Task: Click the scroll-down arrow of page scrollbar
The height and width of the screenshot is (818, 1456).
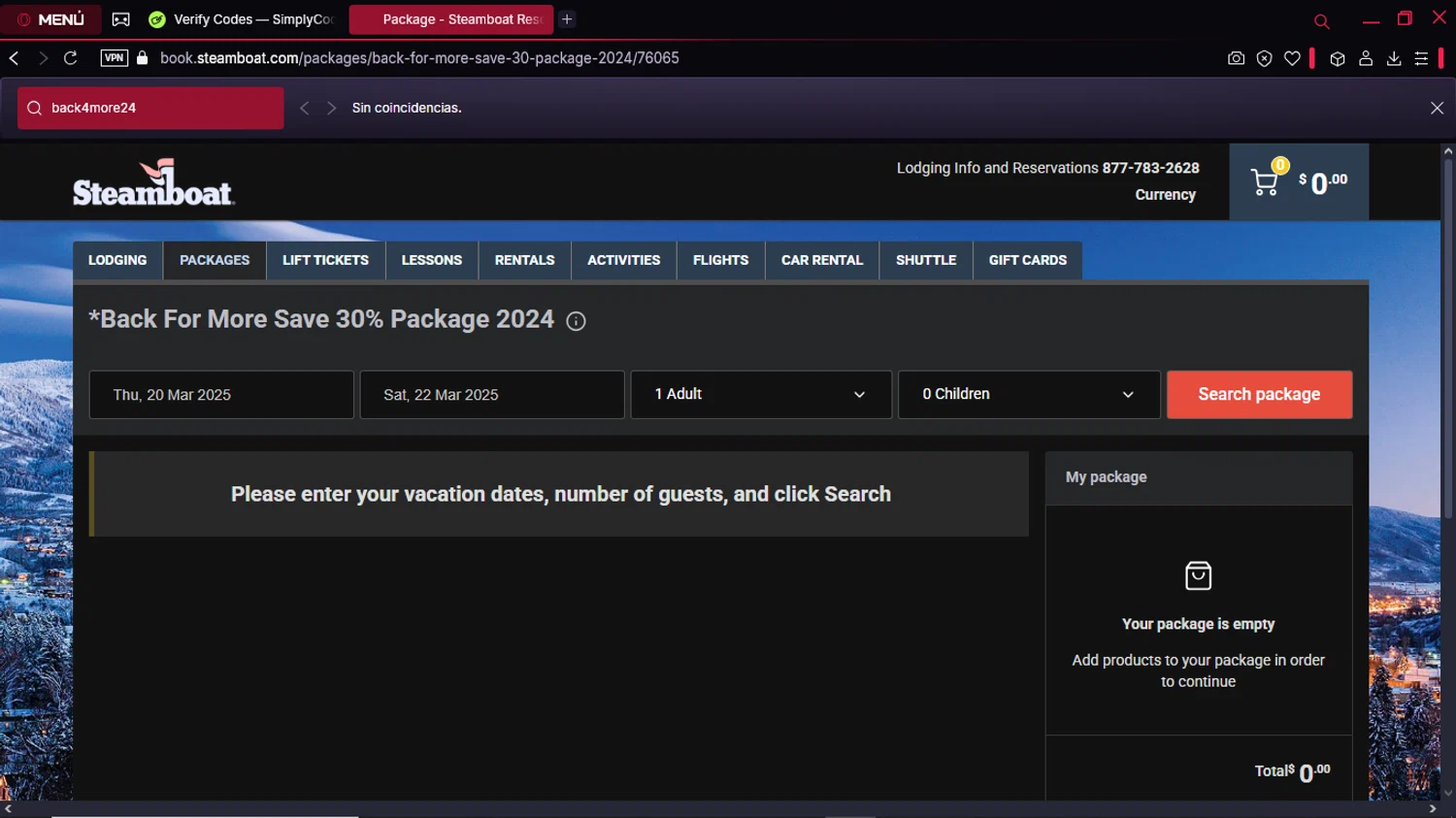Action: point(1447,793)
